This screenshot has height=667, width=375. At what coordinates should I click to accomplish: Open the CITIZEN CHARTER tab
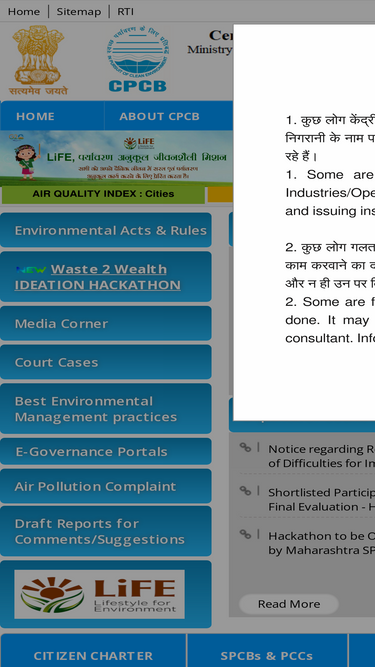[x=93, y=655]
